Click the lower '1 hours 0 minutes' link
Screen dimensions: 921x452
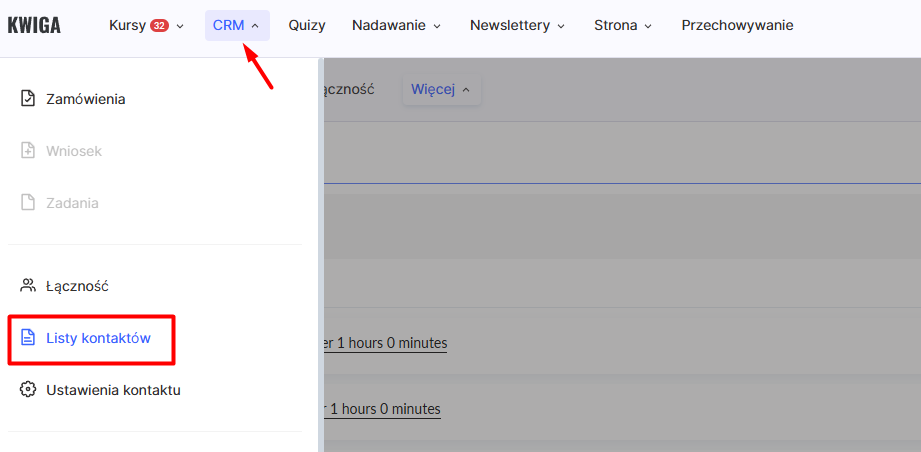click(x=382, y=409)
